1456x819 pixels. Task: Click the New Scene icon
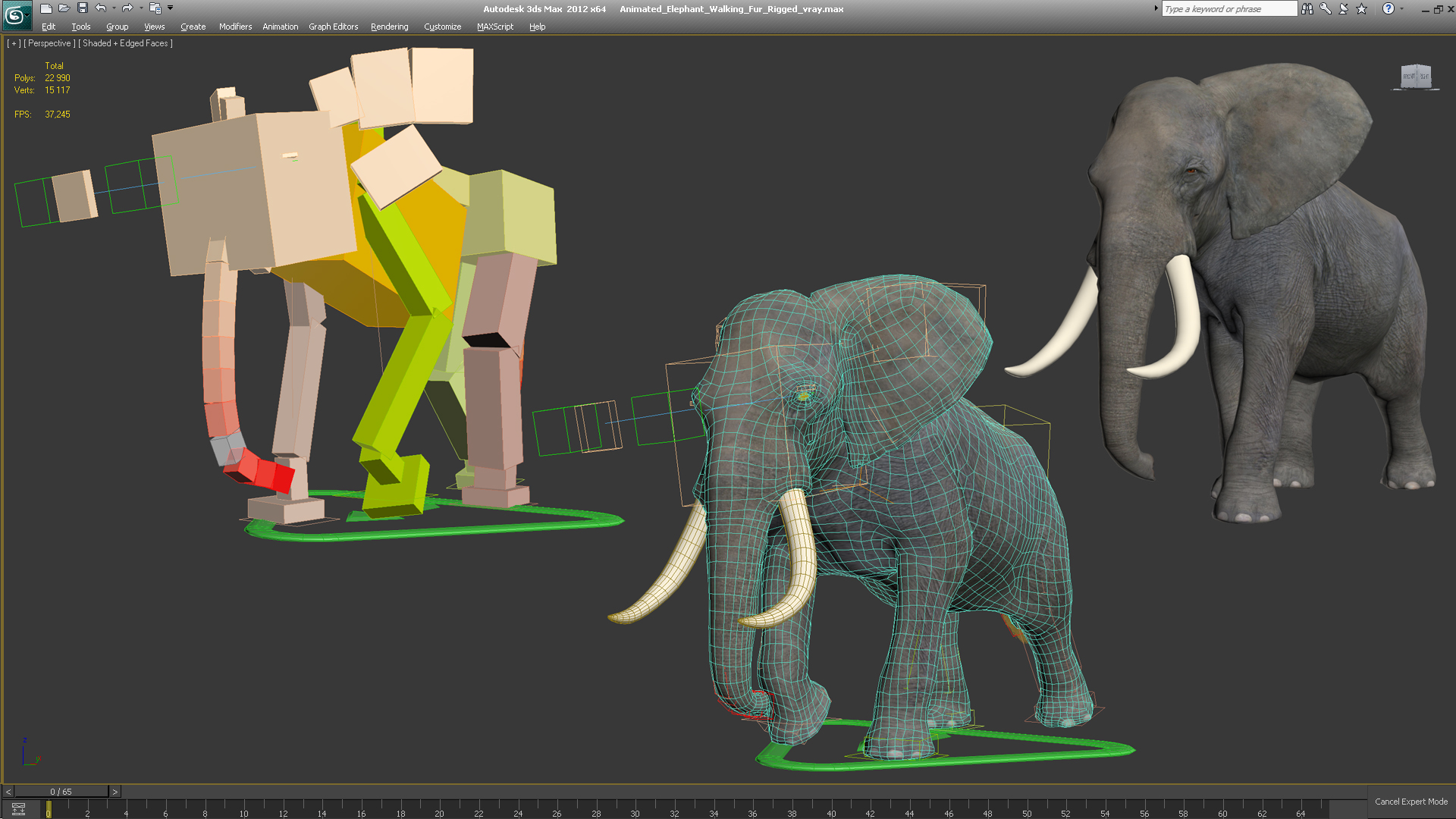[x=46, y=8]
